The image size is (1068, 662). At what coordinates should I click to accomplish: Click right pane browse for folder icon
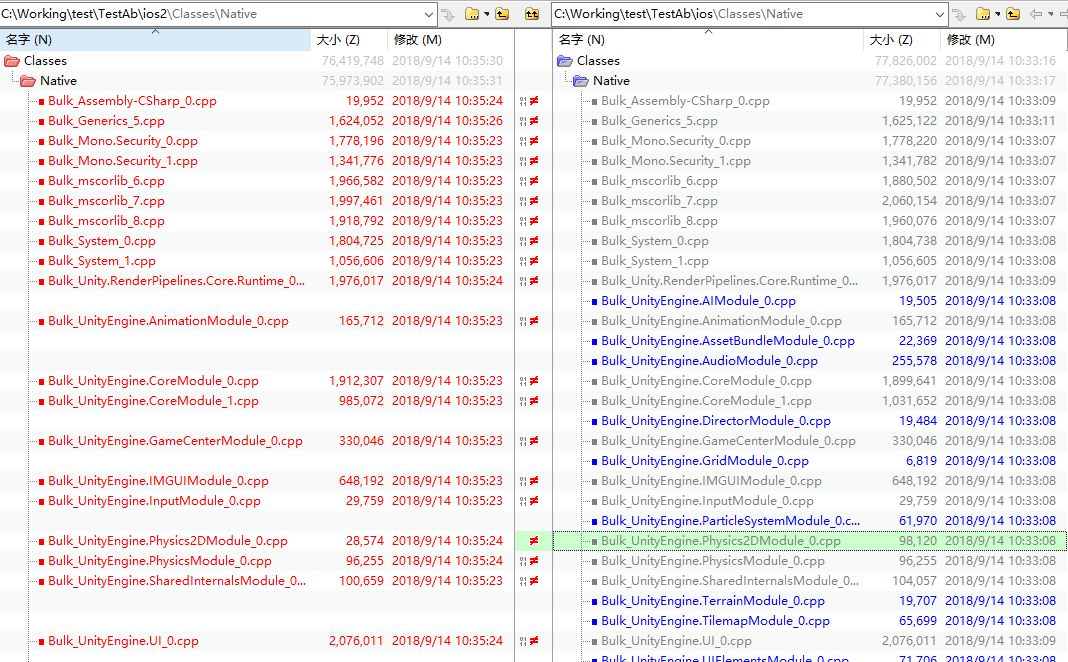[983, 14]
